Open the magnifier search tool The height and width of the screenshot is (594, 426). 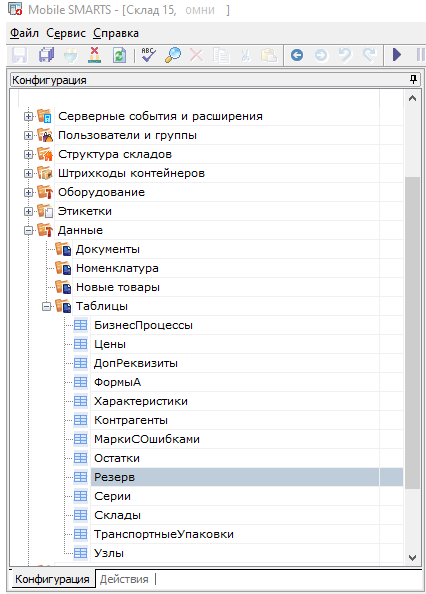click(173, 55)
